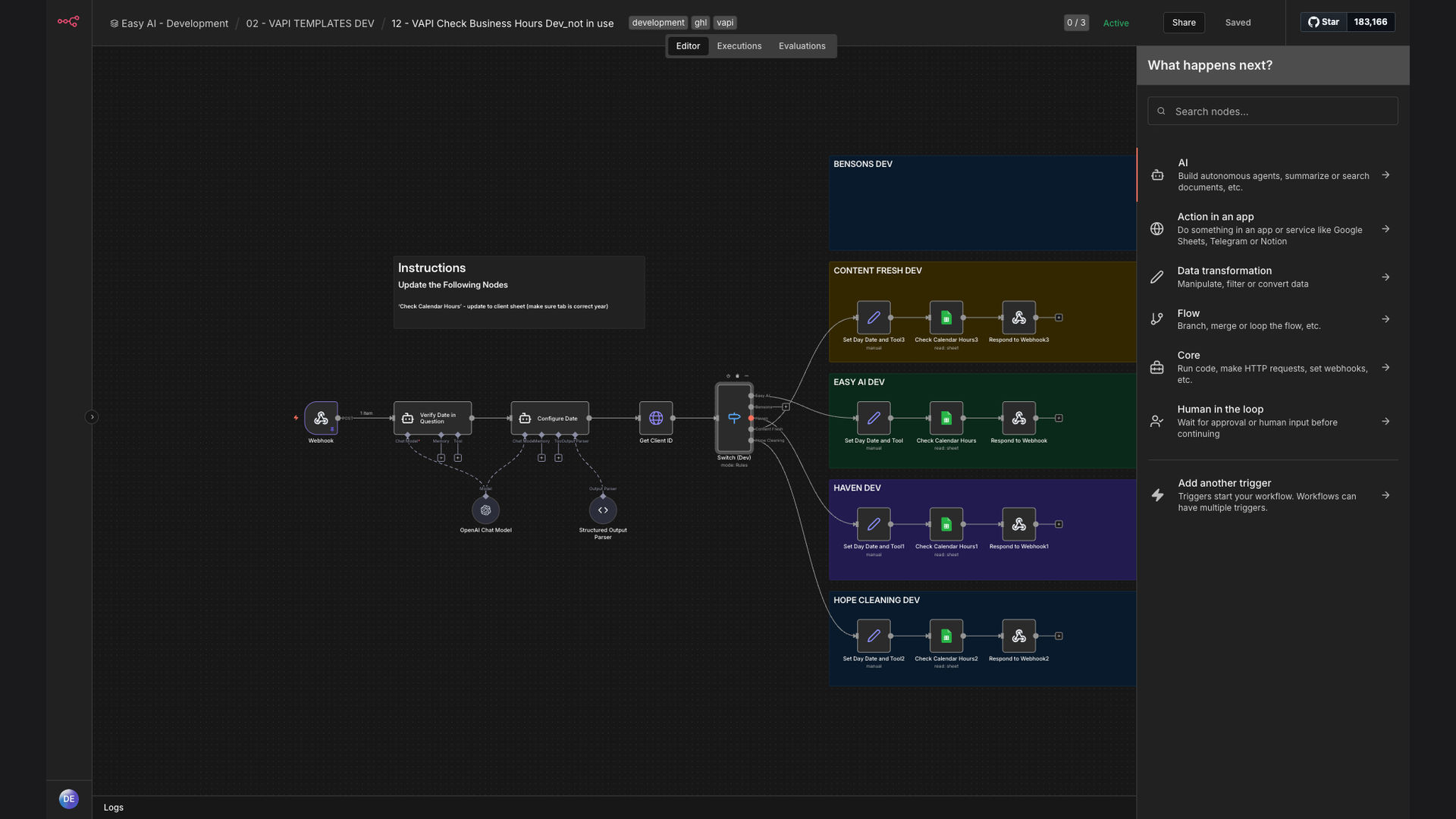Select the Check Calendar Hours sheet node

tap(946, 418)
